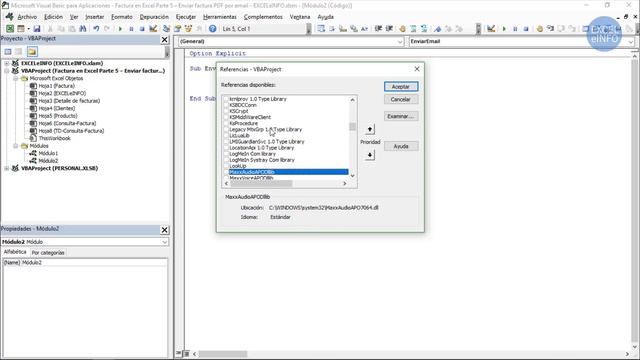Check the KSCrypt reference checkbox
The image size is (640, 360).
pyautogui.click(x=226, y=111)
